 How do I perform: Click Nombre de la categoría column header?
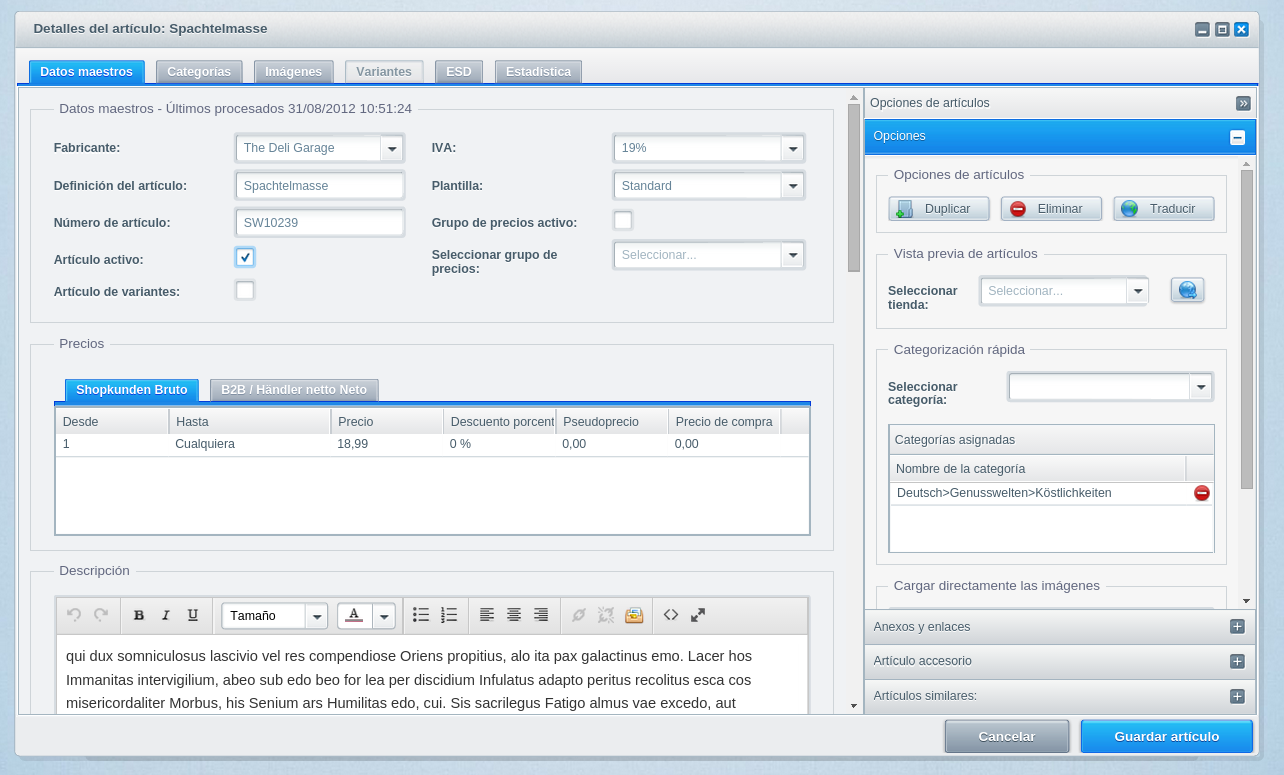pyautogui.click(x=1037, y=469)
